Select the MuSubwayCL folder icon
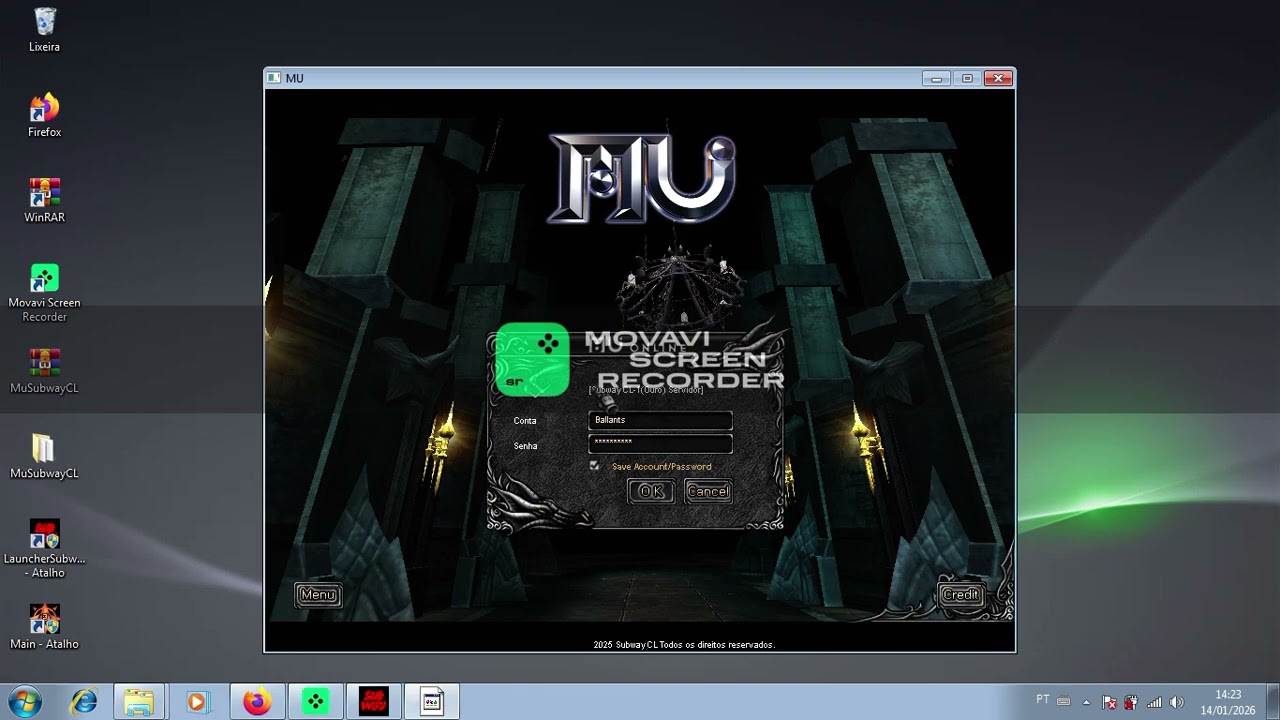The height and width of the screenshot is (720, 1280). (x=45, y=456)
